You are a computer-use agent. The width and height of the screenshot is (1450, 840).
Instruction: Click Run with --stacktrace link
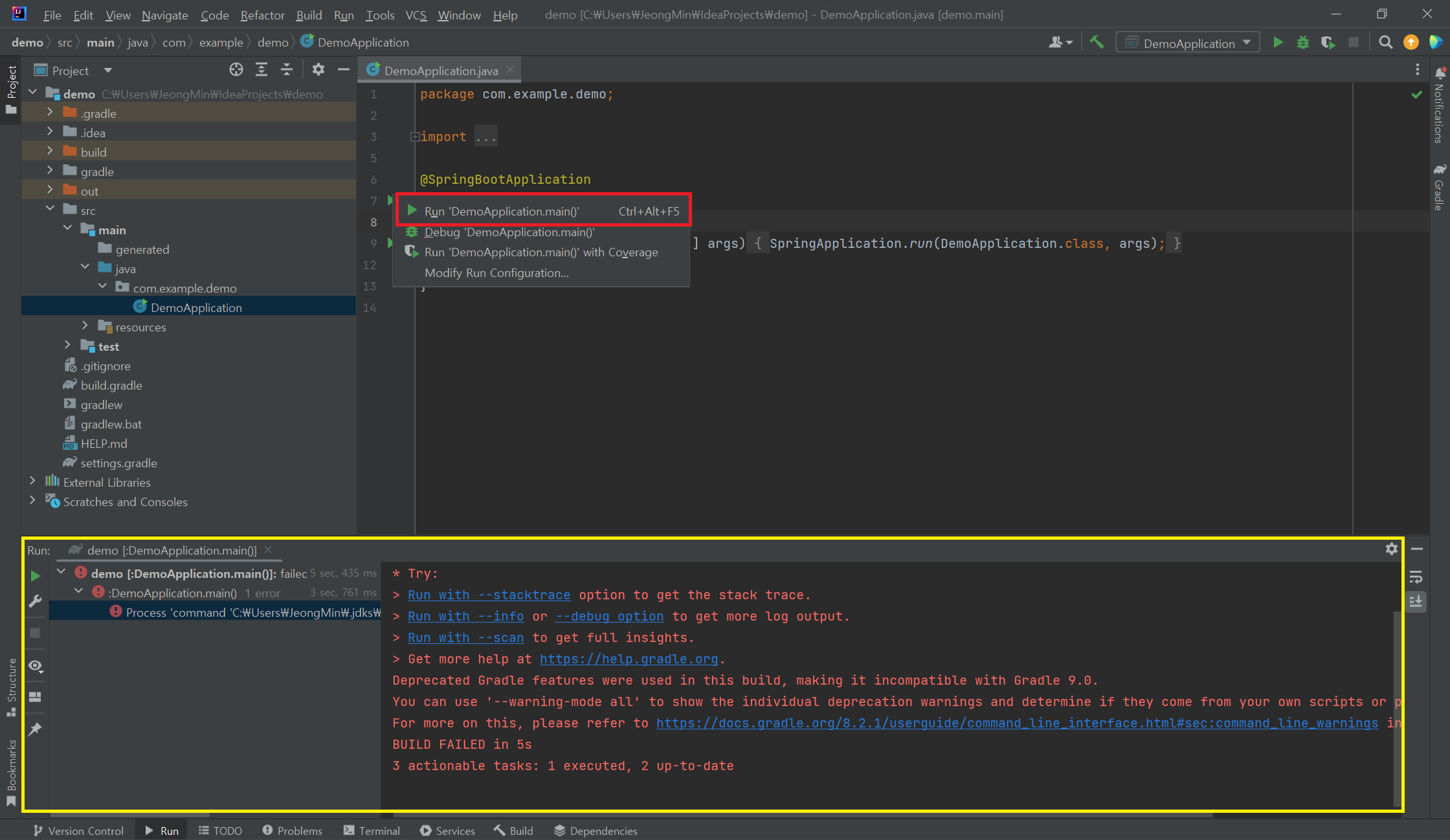click(x=489, y=595)
